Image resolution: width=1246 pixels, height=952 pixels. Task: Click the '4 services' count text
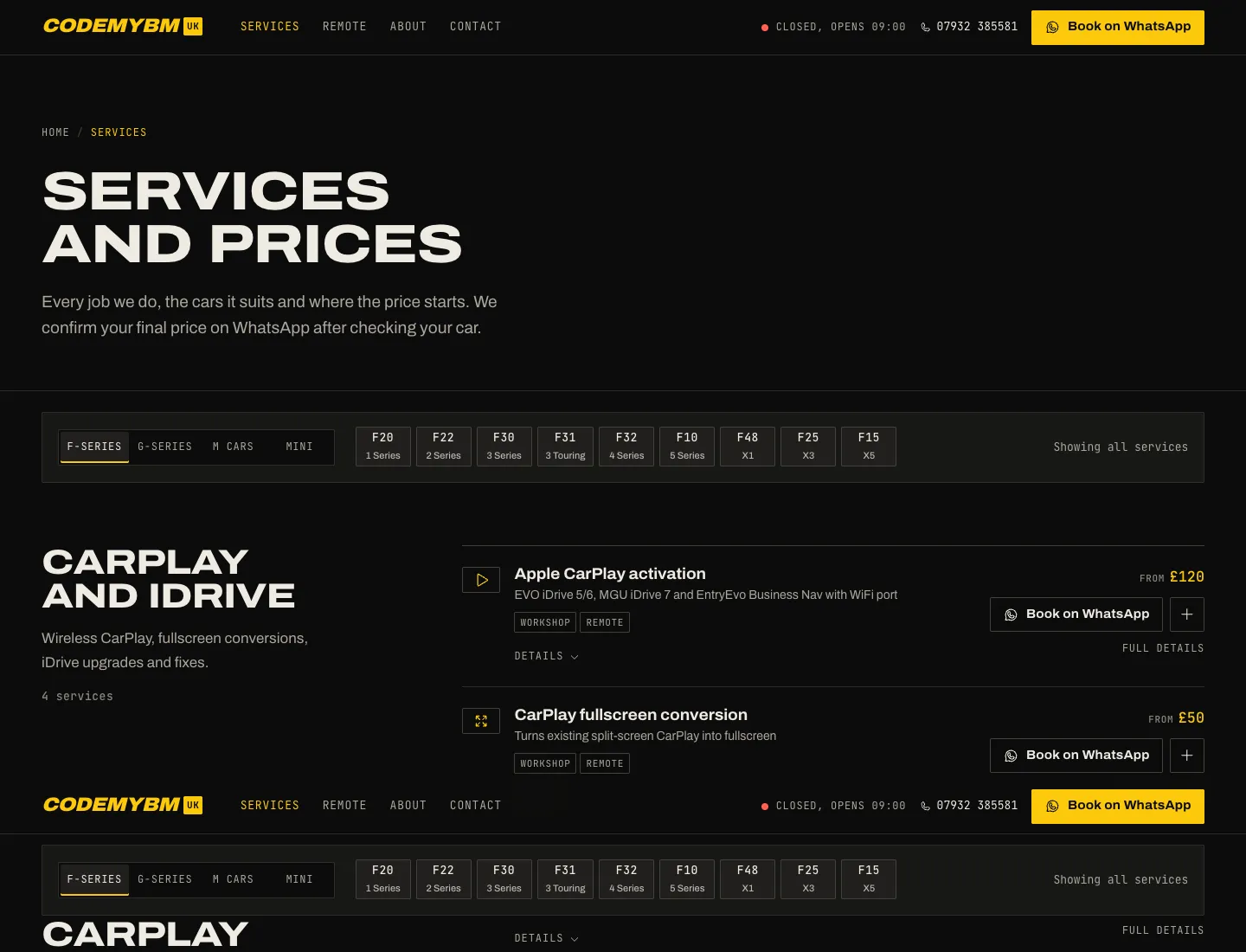tap(77, 697)
